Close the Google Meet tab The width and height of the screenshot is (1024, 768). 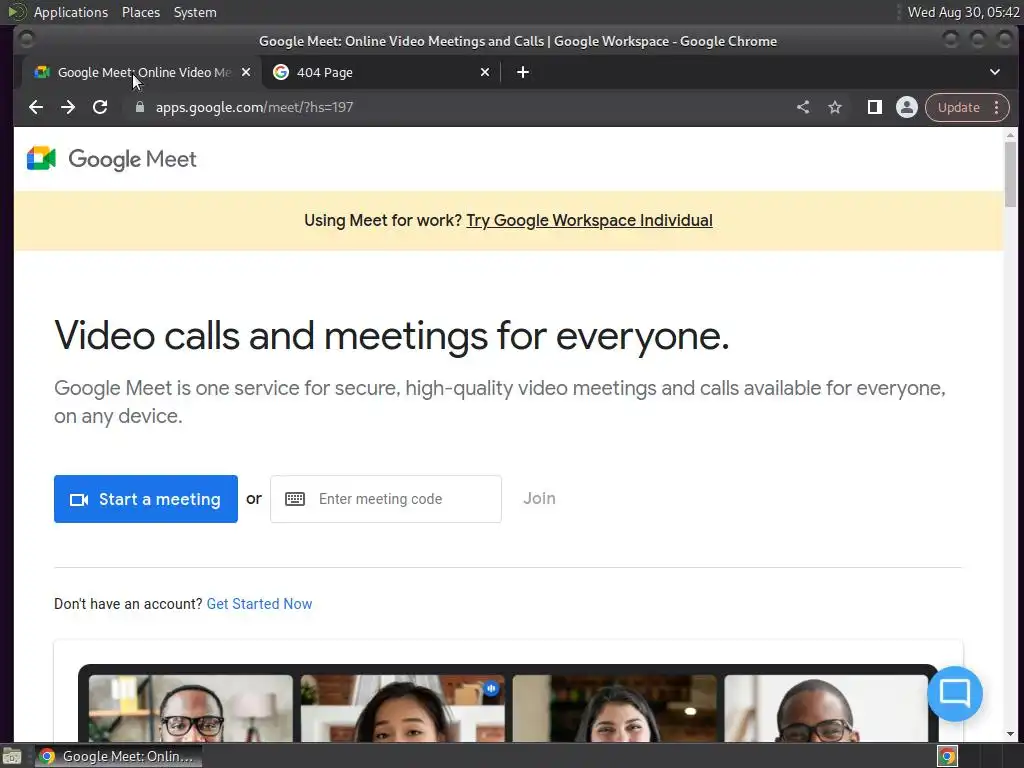246,72
